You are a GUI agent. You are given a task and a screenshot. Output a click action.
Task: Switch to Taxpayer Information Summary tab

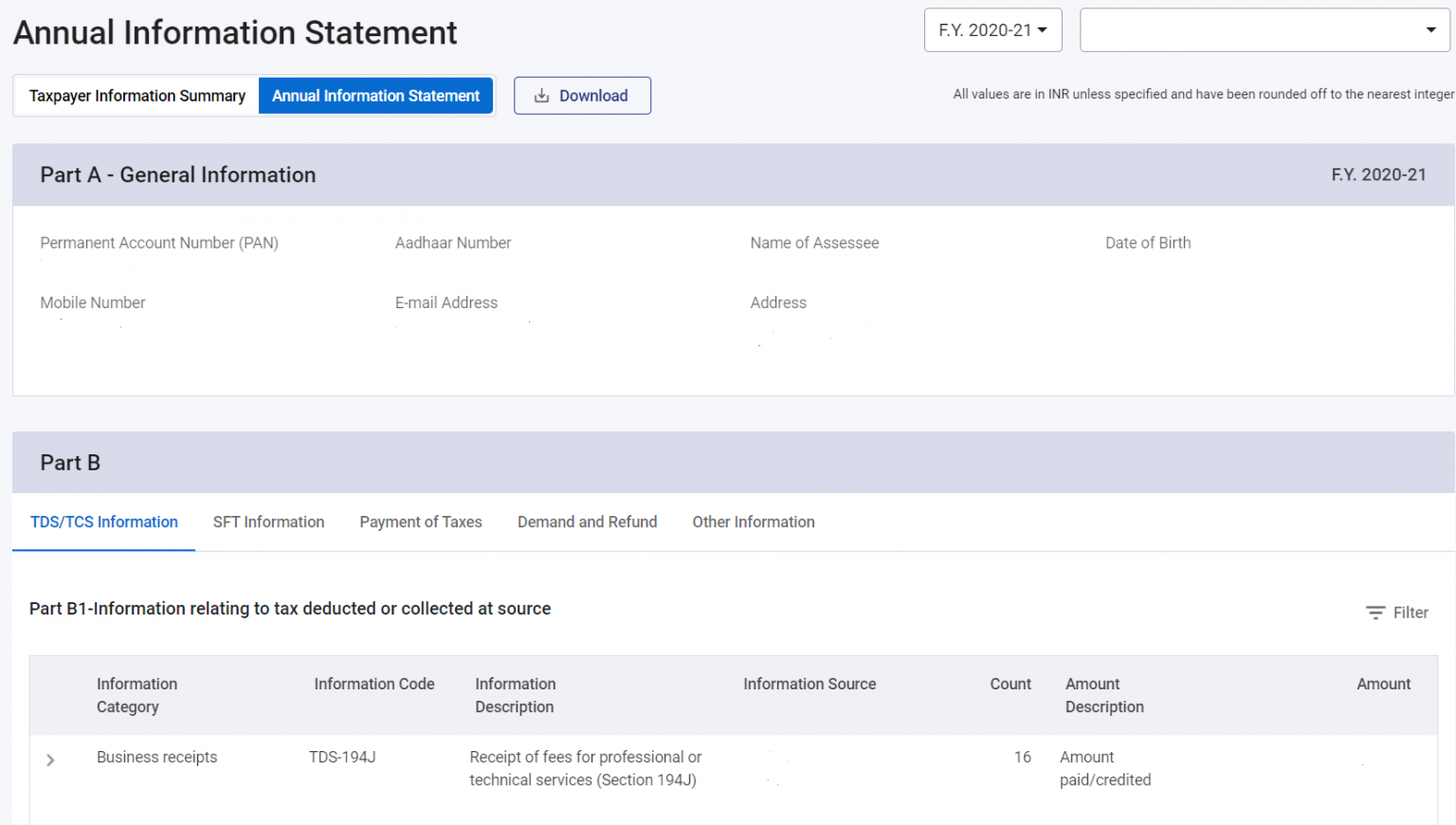[x=136, y=96]
